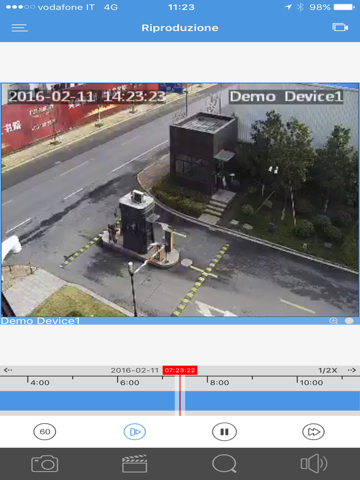Viewport: 360px width, 480px height.
Task: Tap the zoom icon below video
Action: 333,321
